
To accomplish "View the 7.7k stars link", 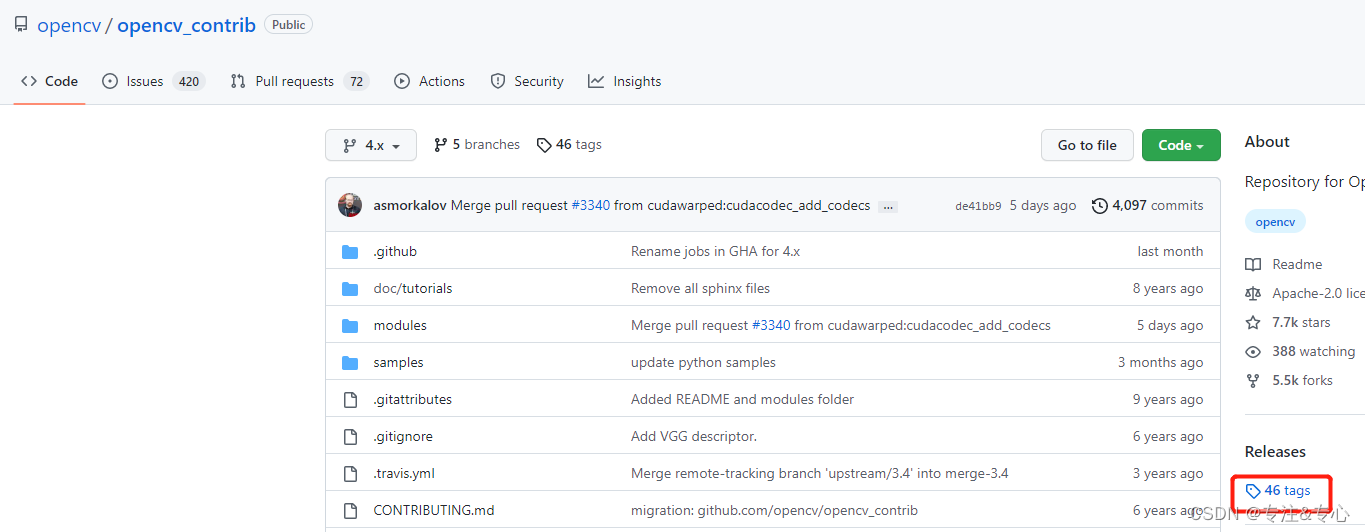I will [x=1301, y=322].
